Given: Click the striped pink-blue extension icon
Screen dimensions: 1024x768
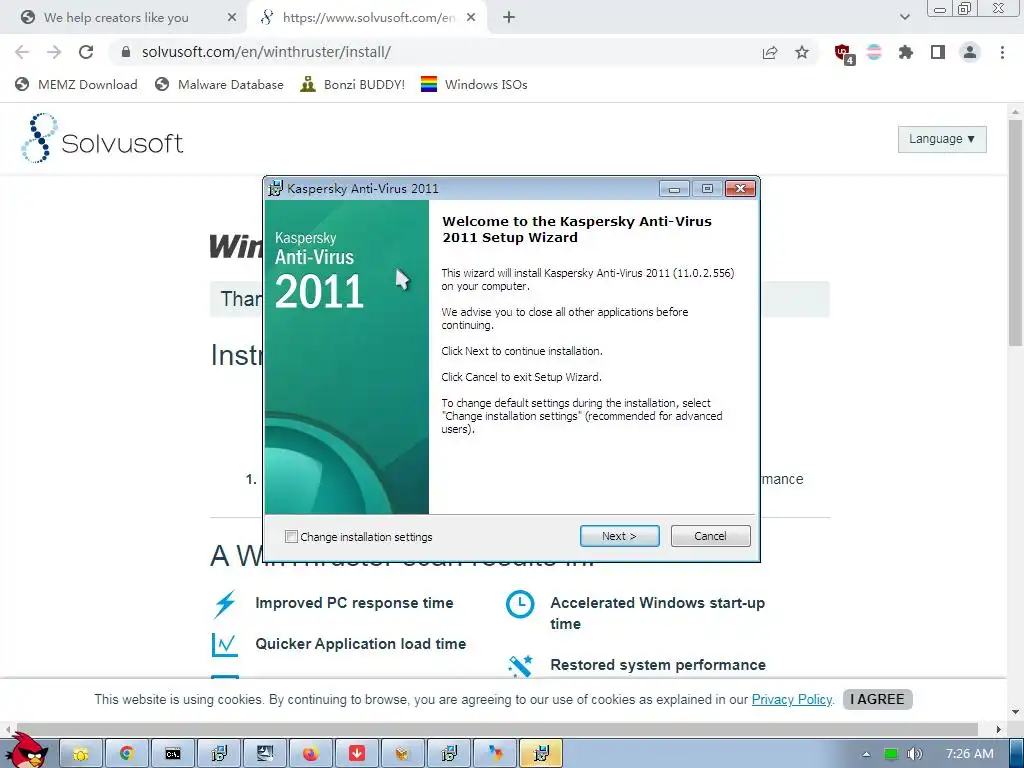Looking at the screenshot, I should pos(874,52).
